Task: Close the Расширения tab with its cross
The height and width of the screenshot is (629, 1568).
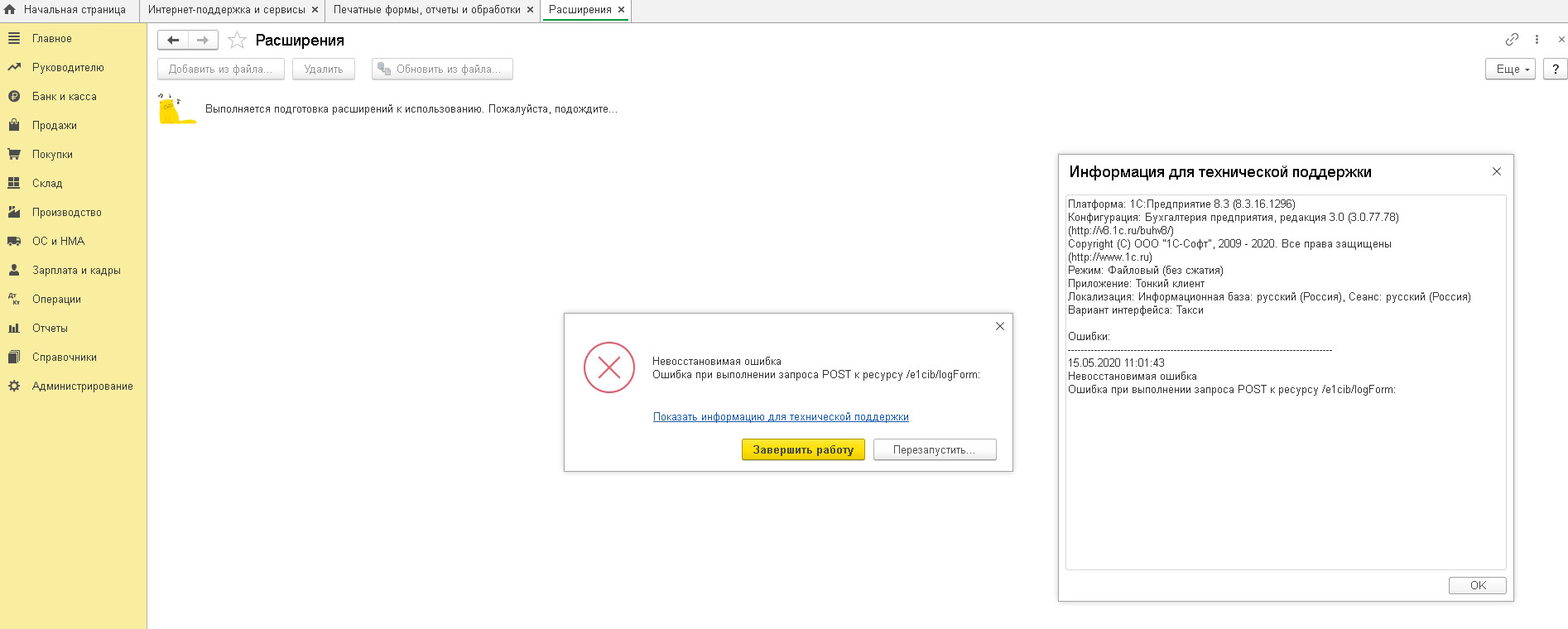Action: click(x=621, y=10)
